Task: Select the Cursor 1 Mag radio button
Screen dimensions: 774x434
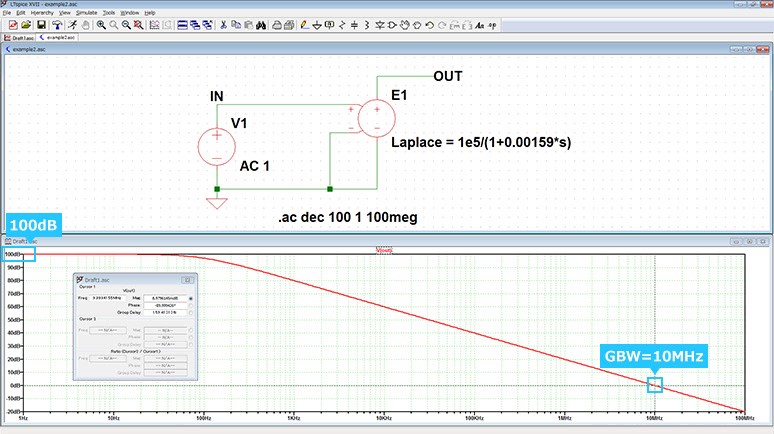Action: tap(191, 298)
